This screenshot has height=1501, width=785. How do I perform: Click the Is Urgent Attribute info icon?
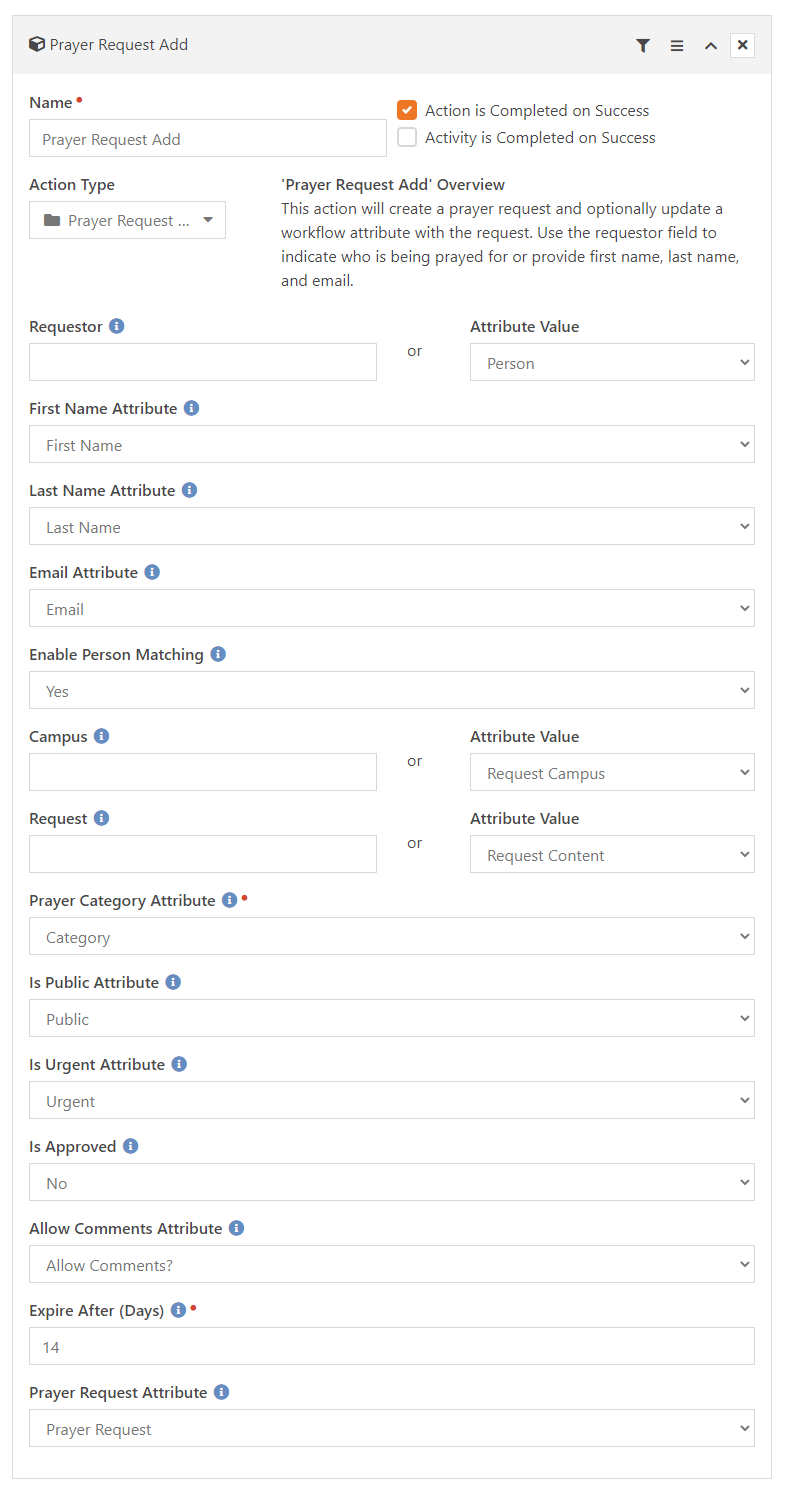click(179, 1064)
